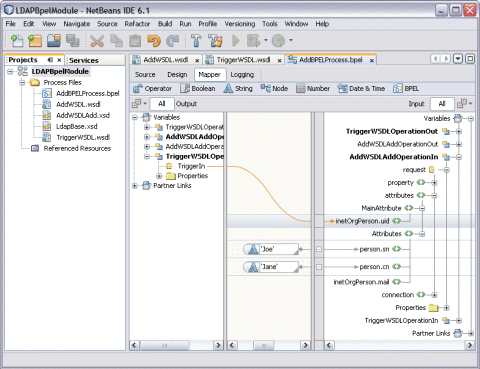Collapse the LDAPBpelModule project node
480x369 pixels.
(x=11, y=71)
